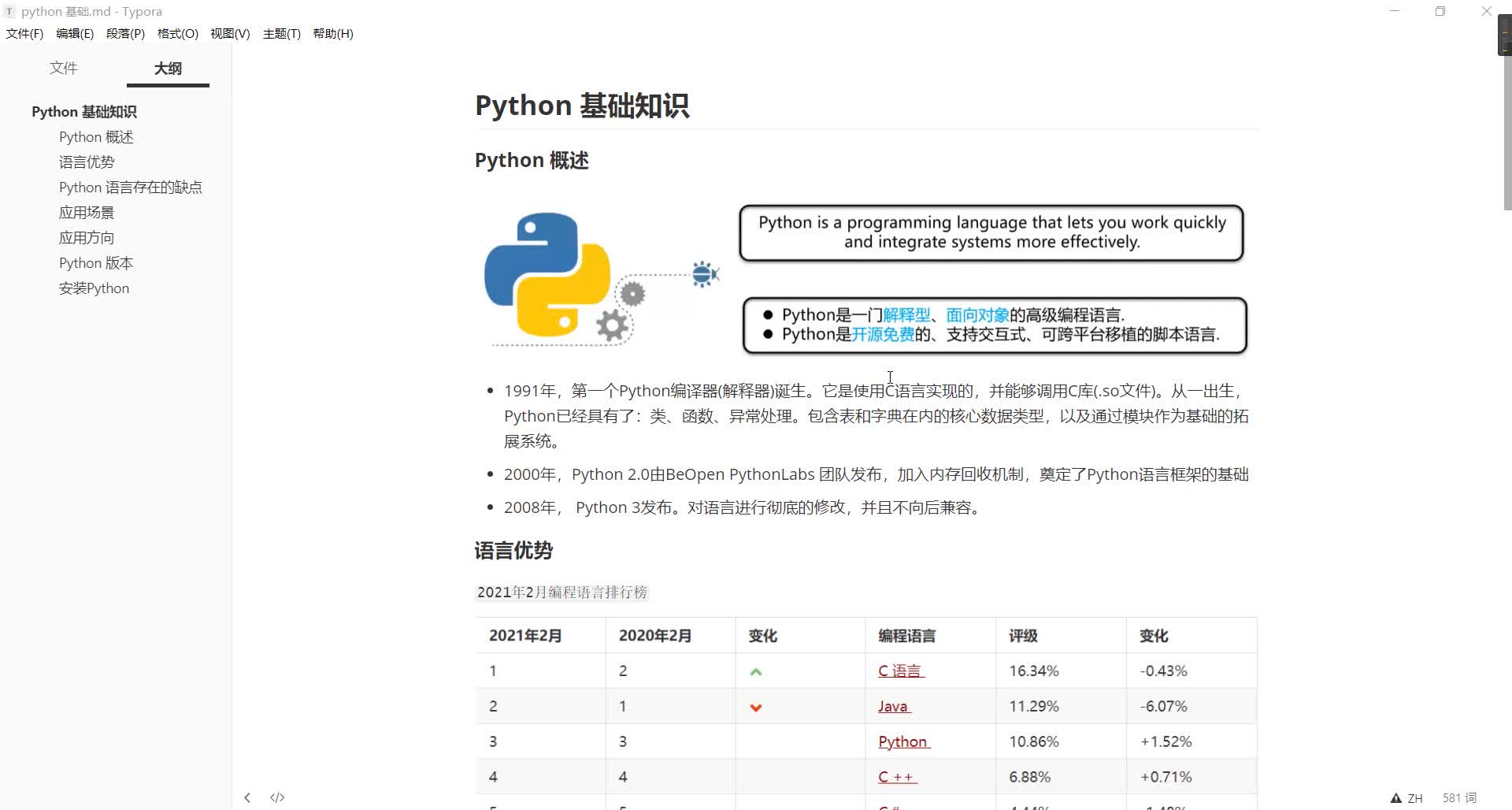The width and height of the screenshot is (1512, 810).
Task: Click the 10.86% rating cell
Action: (x=1061, y=741)
